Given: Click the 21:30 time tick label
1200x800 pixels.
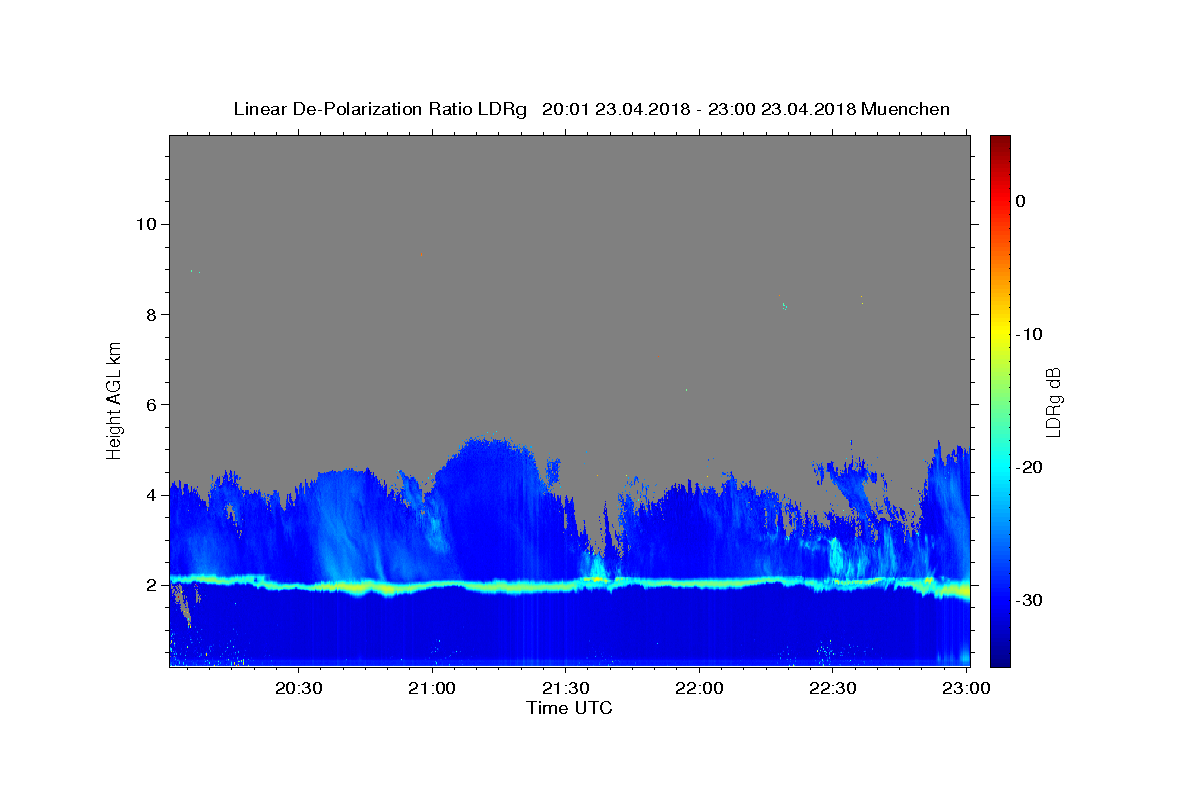Looking at the screenshot, I should (566, 689).
